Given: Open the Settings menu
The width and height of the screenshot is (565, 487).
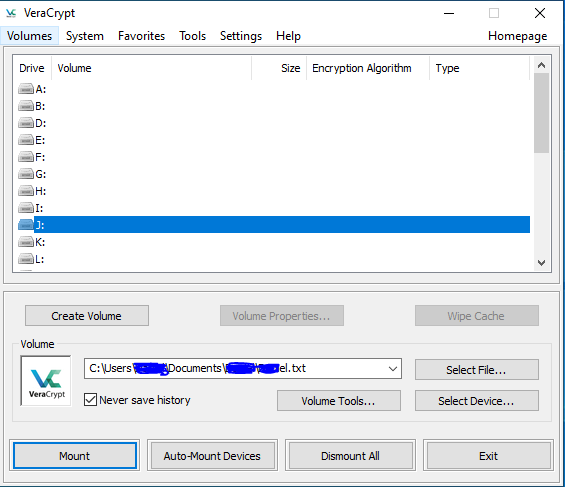Looking at the screenshot, I should coord(241,36).
